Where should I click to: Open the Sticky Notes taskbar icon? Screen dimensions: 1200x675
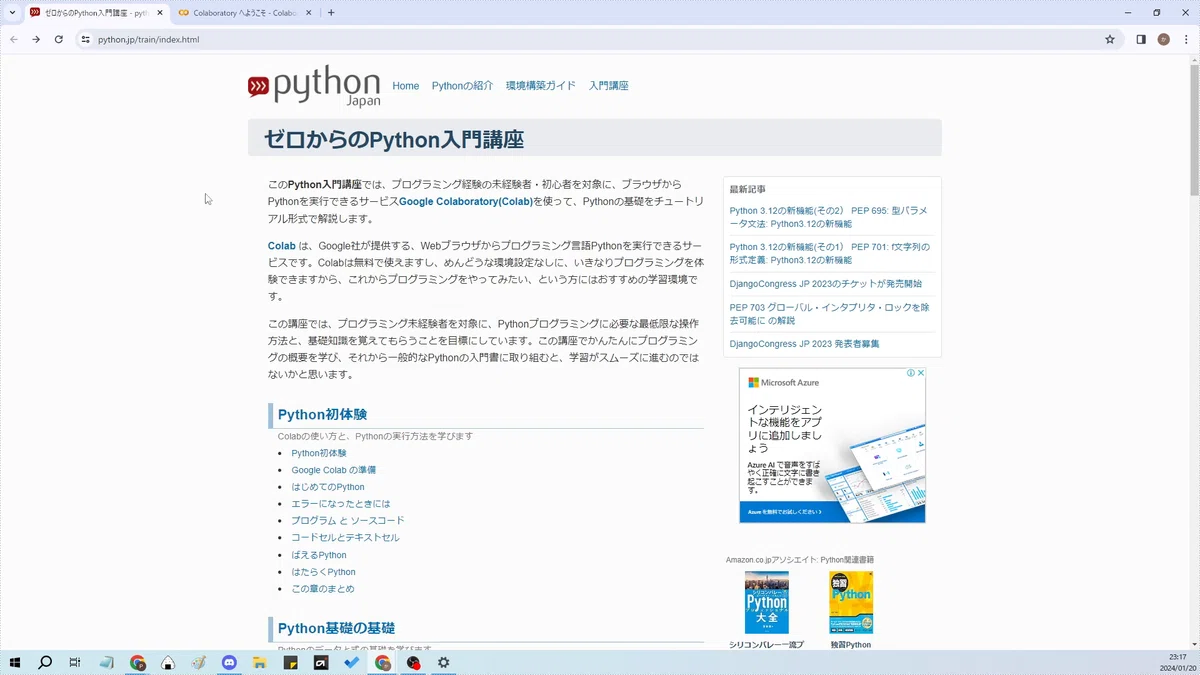coord(290,662)
